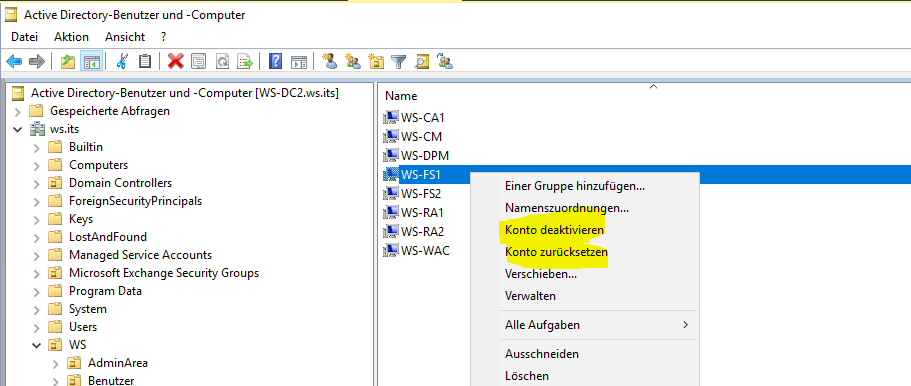The image size is (911, 386).
Task: Click the blue Back arrow in toolbar
Action: point(14,61)
